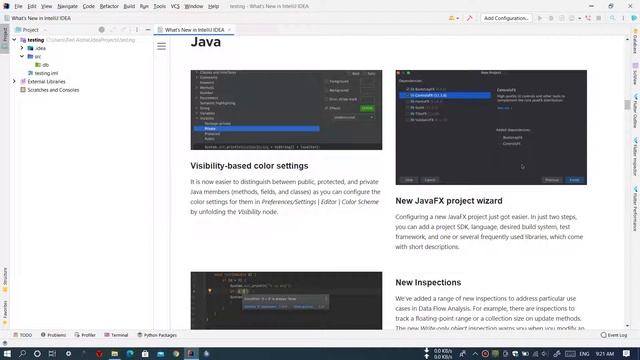Open the Terminal tool window

[116, 335]
